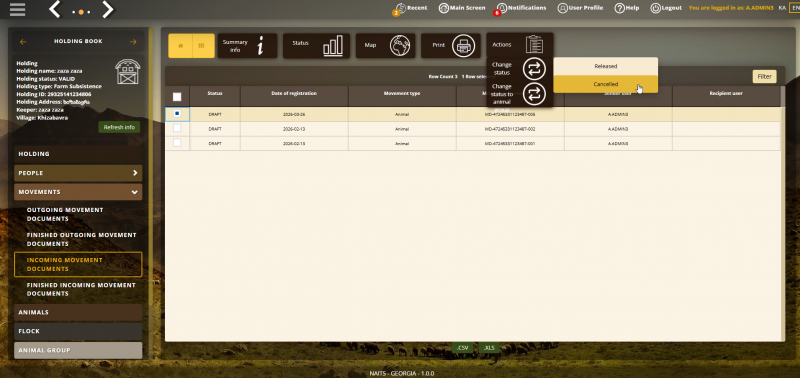Image resolution: width=800 pixels, height=378 pixels.
Task: Expand the People section
Action: [78, 173]
